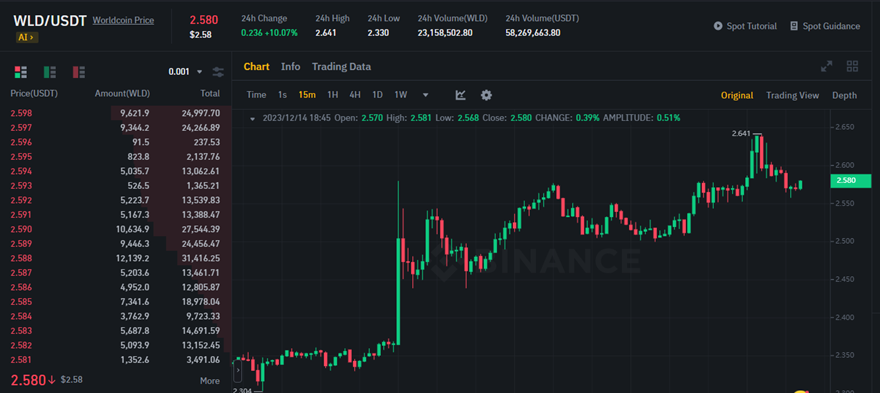
Task: Select the 2.595 ask price
Action: click(21, 157)
